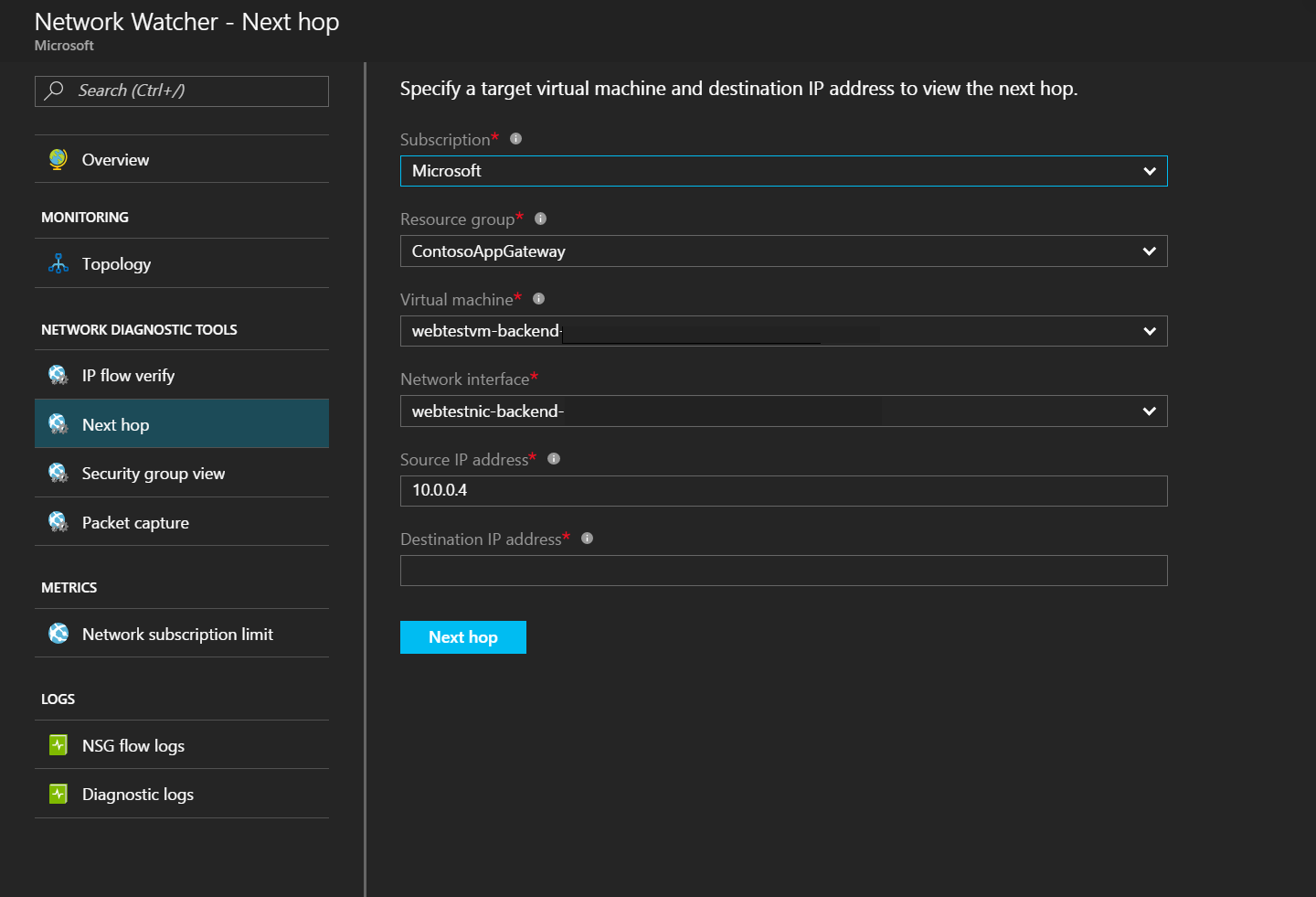Viewport: 1316px width, 897px height.
Task: Click the Network subscription limit icon
Action: click(x=58, y=634)
